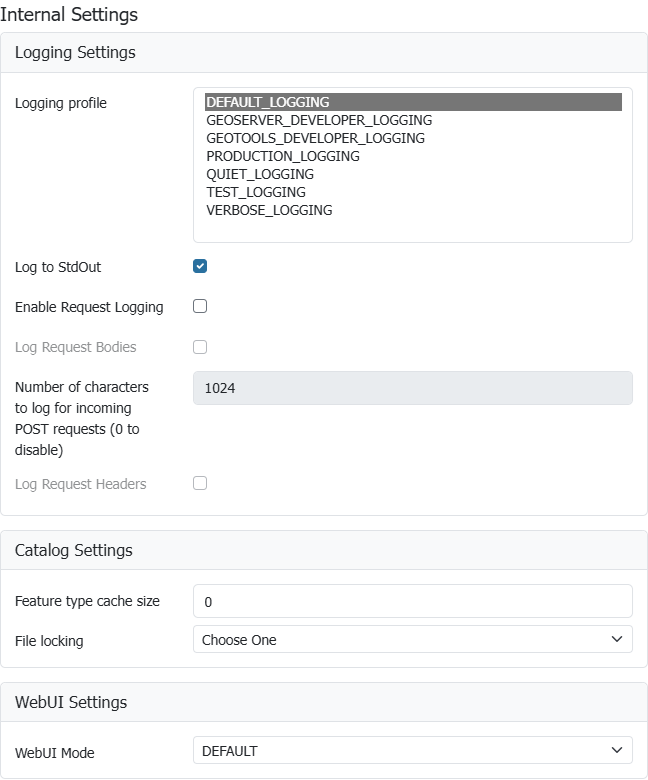Screen dimensions: 648x780
Task: Open the File locking dropdown
Action: [412, 639]
